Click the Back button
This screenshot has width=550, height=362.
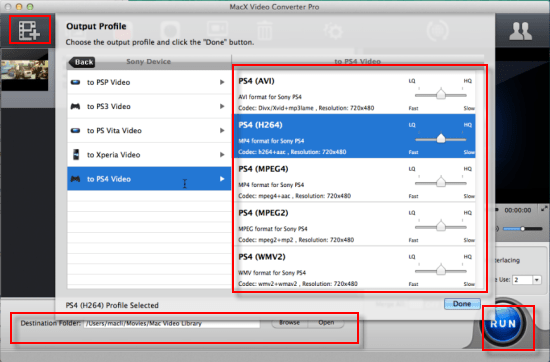(82, 62)
